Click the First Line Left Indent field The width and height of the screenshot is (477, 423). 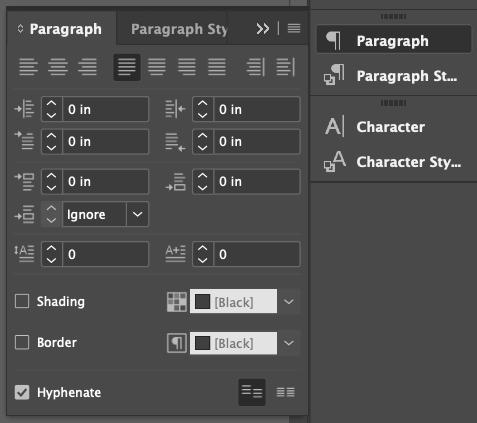[105, 141]
